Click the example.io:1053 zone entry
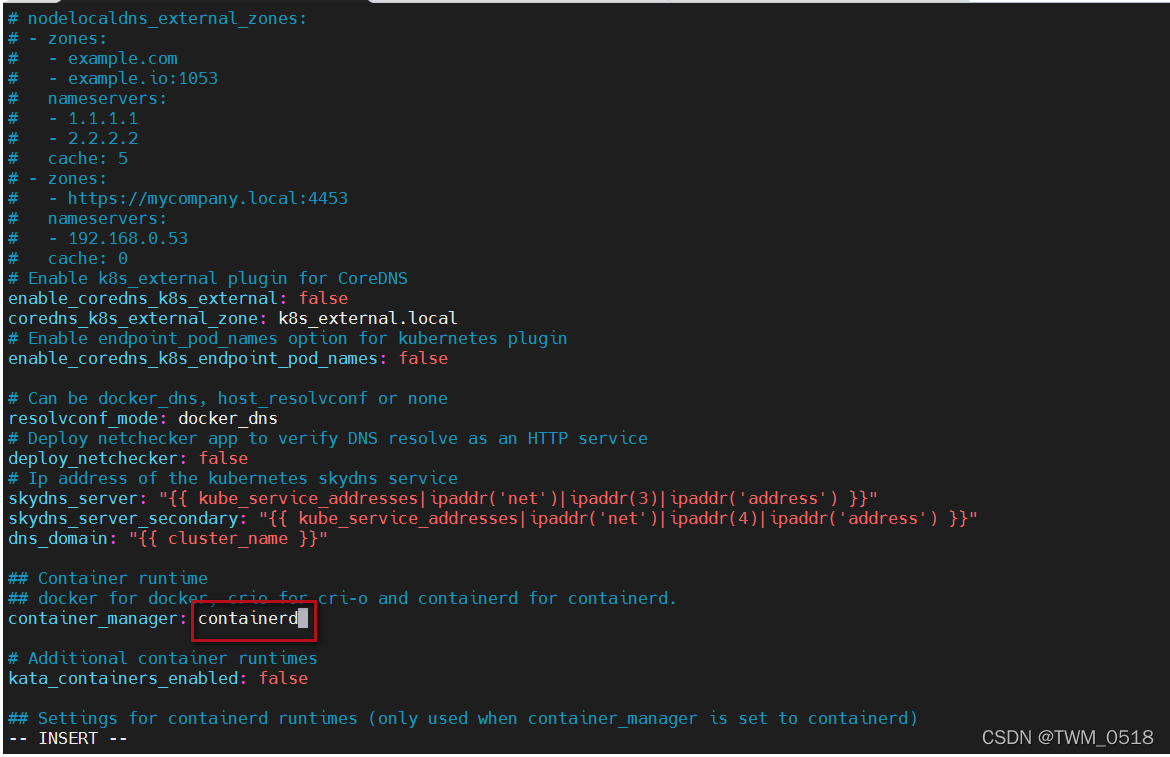1170x757 pixels. (x=142, y=78)
